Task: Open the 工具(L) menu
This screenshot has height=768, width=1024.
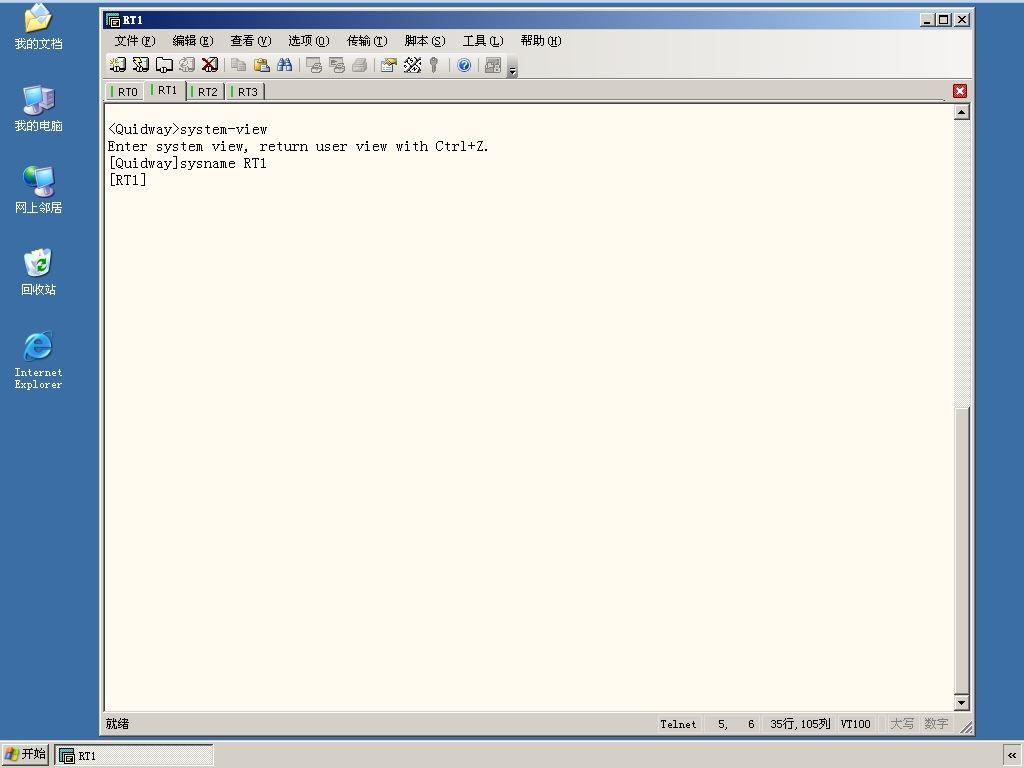Action: pyautogui.click(x=483, y=40)
